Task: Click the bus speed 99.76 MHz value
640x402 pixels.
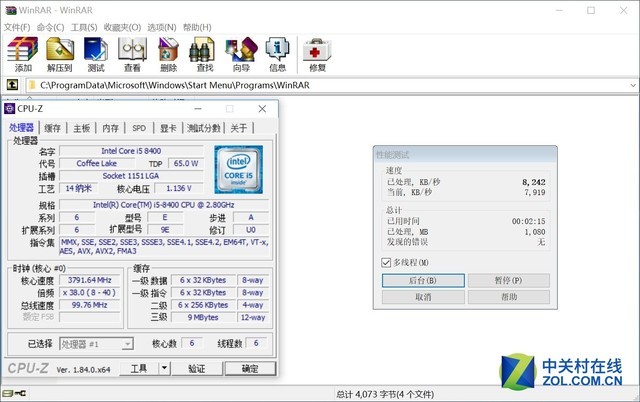Action: (89, 305)
